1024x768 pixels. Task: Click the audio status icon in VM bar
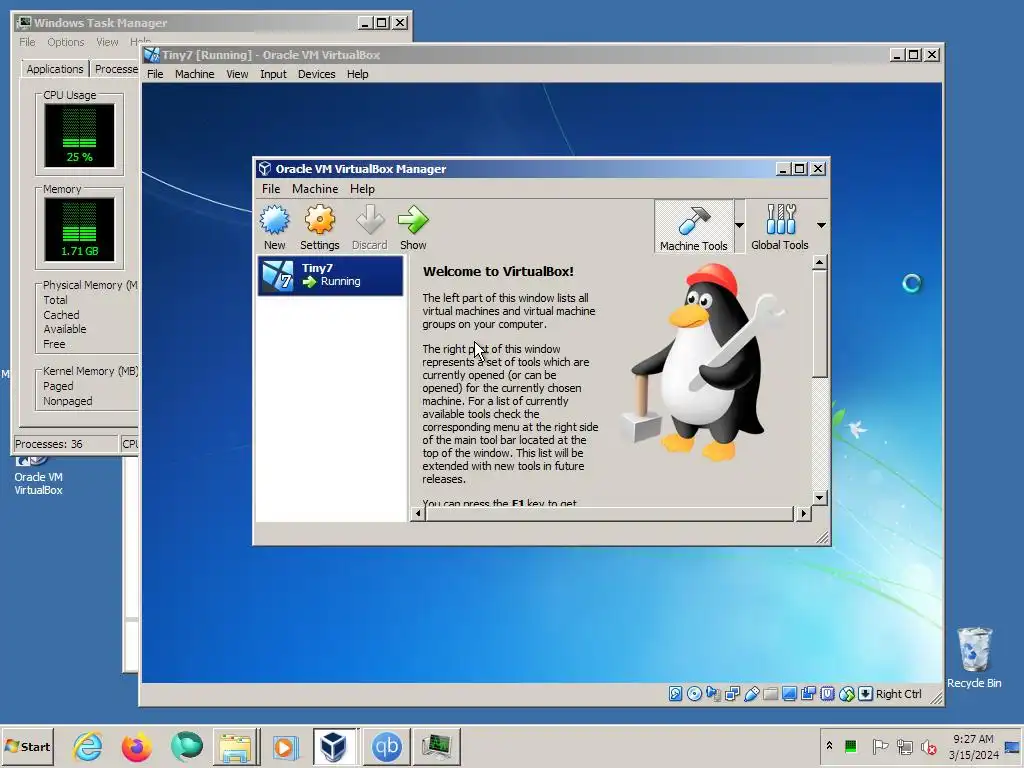713,694
